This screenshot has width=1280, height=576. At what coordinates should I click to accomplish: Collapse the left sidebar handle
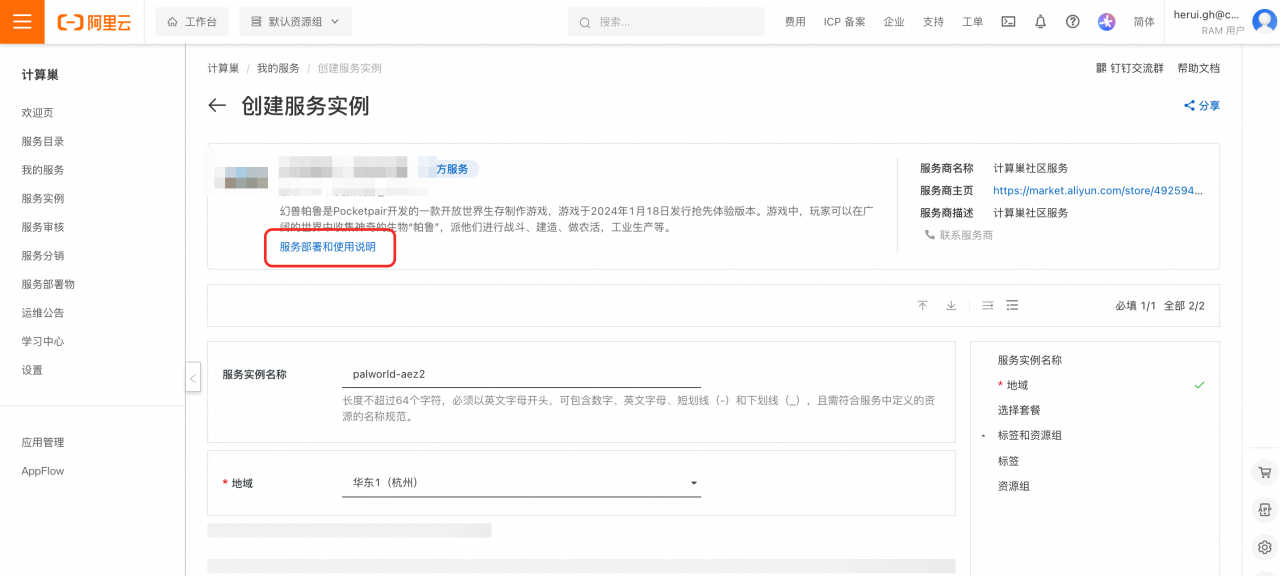(193, 378)
